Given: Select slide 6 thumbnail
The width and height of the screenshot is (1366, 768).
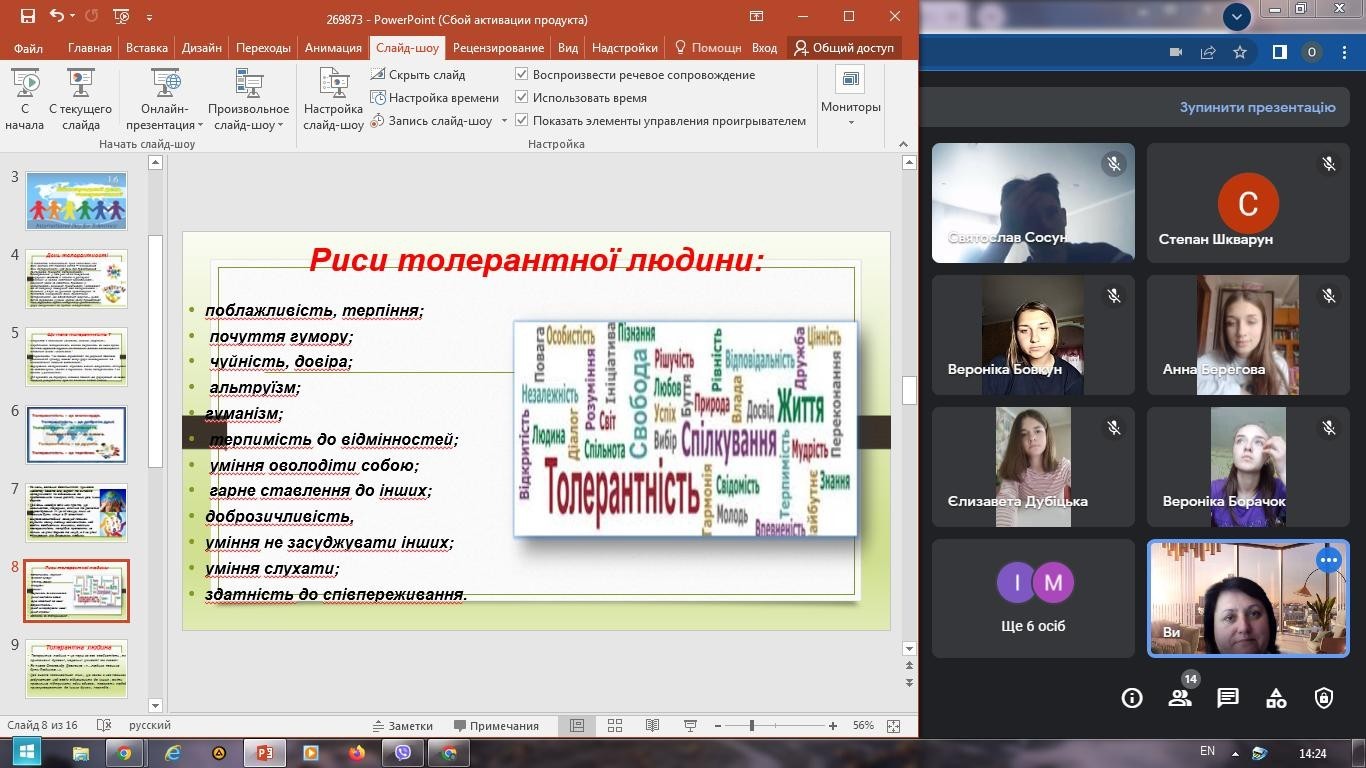Looking at the screenshot, I should 77,434.
